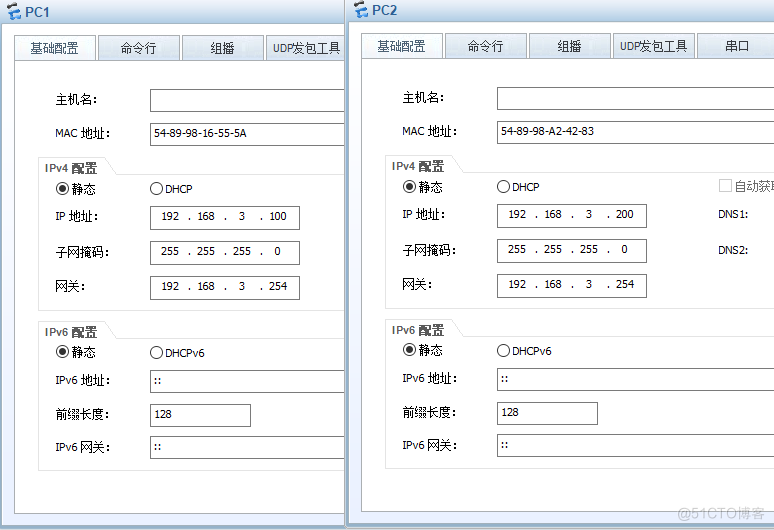Image resolution: width=774 pixels, height=530 pixels.
Task: Select IPv6 静态 radio in PC2
Action: tap(409, 350)
